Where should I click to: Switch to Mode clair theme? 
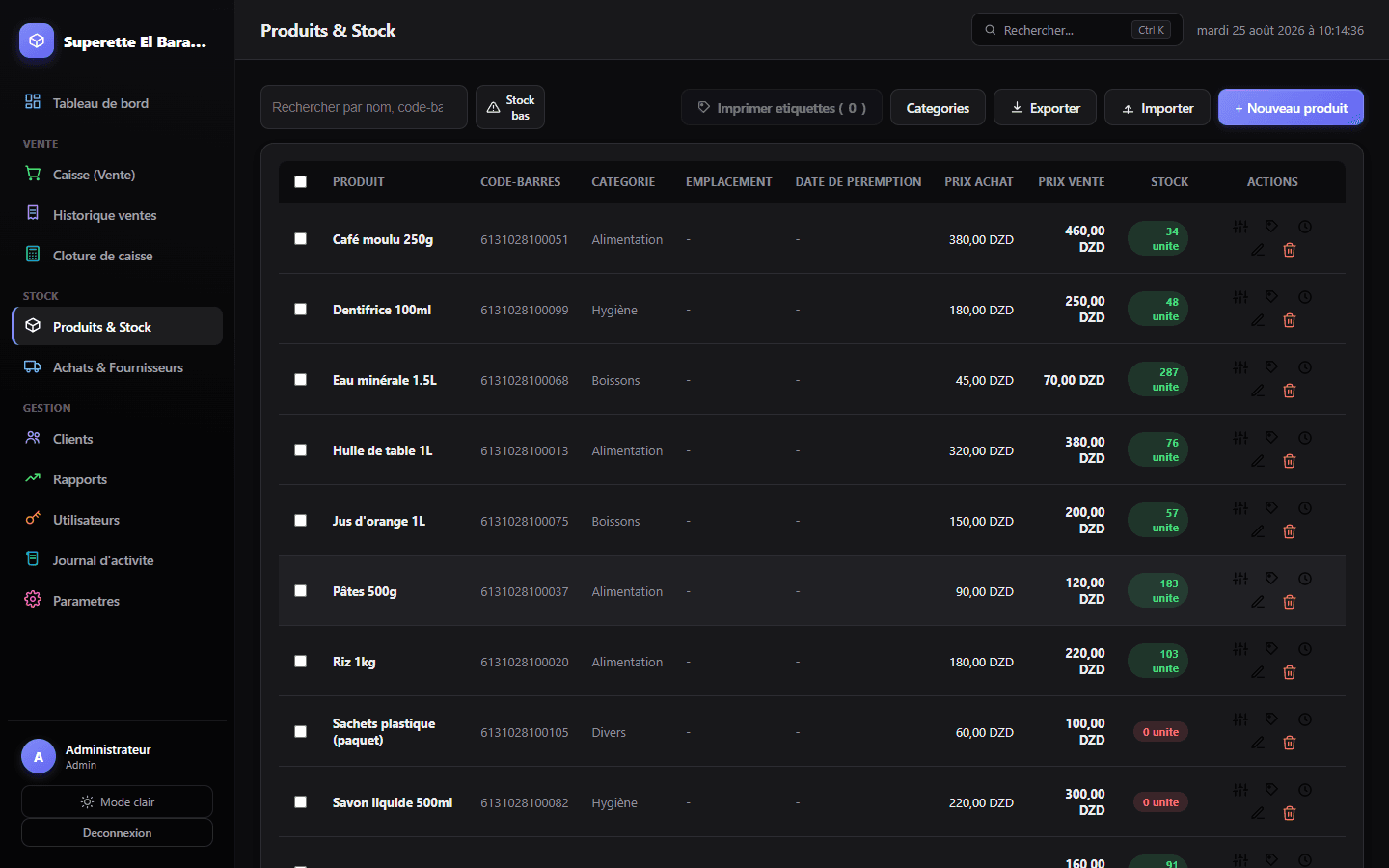coord(117,801)
